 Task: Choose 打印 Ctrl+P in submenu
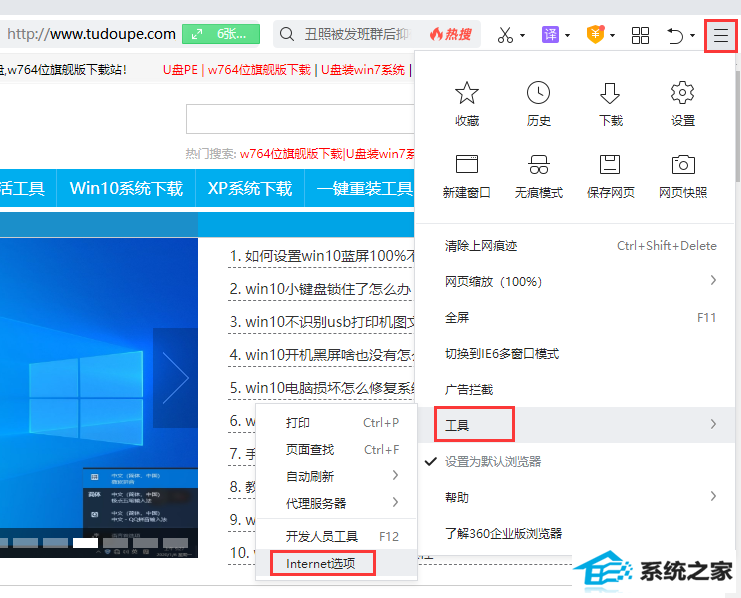(x=336, y=422)
